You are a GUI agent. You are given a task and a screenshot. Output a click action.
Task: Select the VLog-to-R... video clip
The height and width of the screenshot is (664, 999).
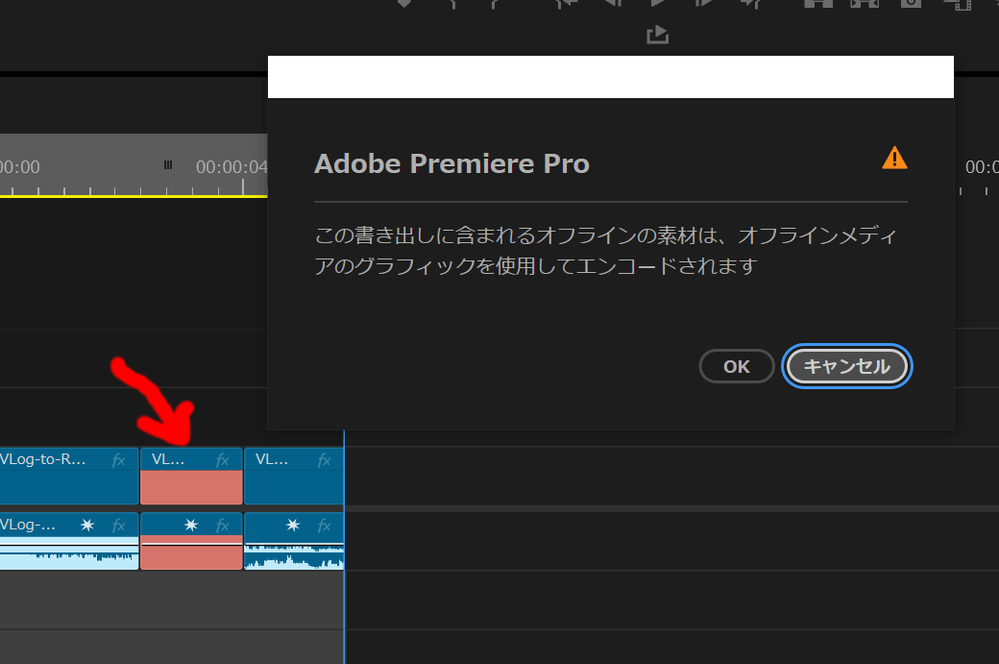click(69, 476)
